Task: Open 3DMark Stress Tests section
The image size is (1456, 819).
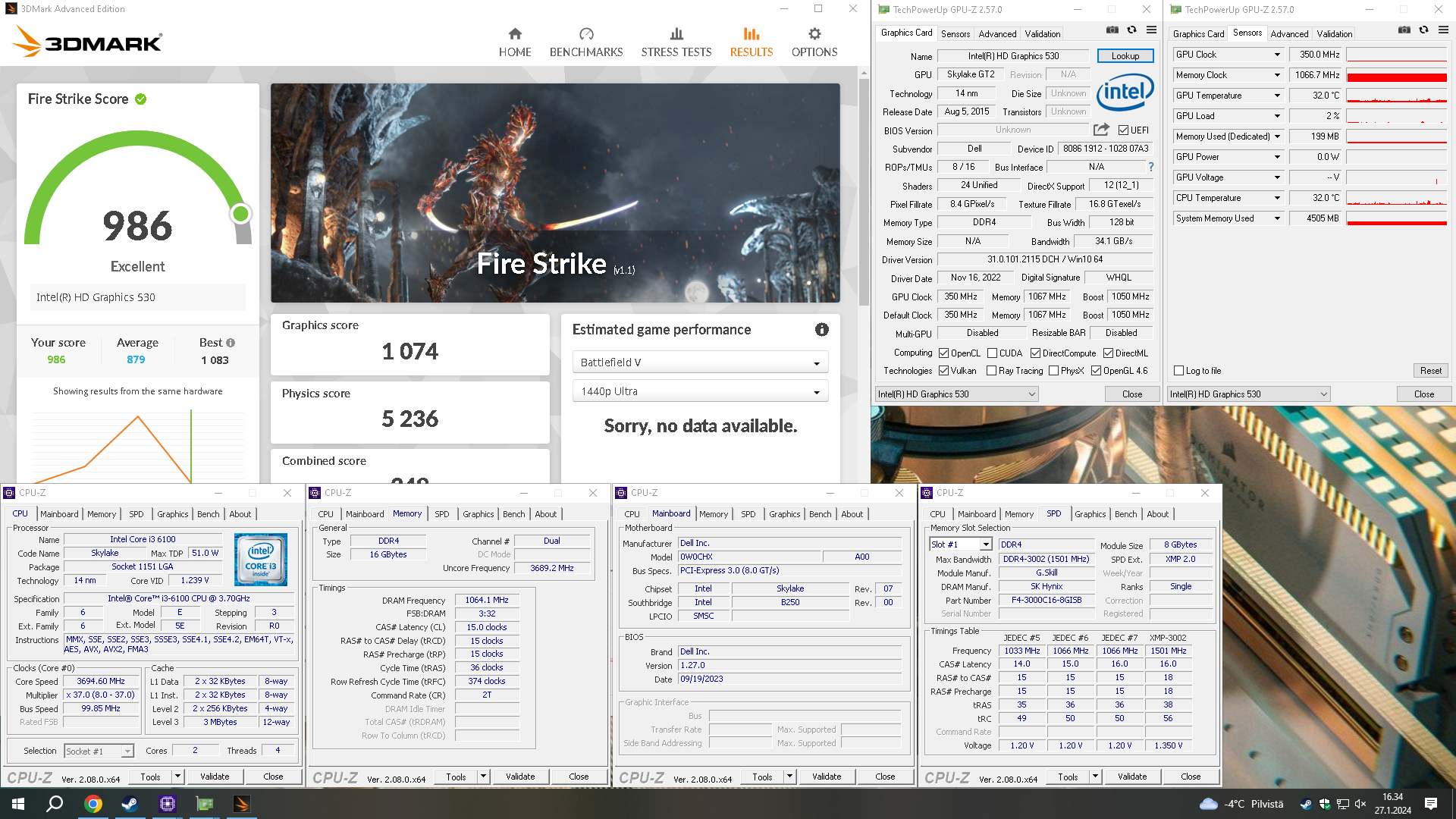Action: pos(676,42)
